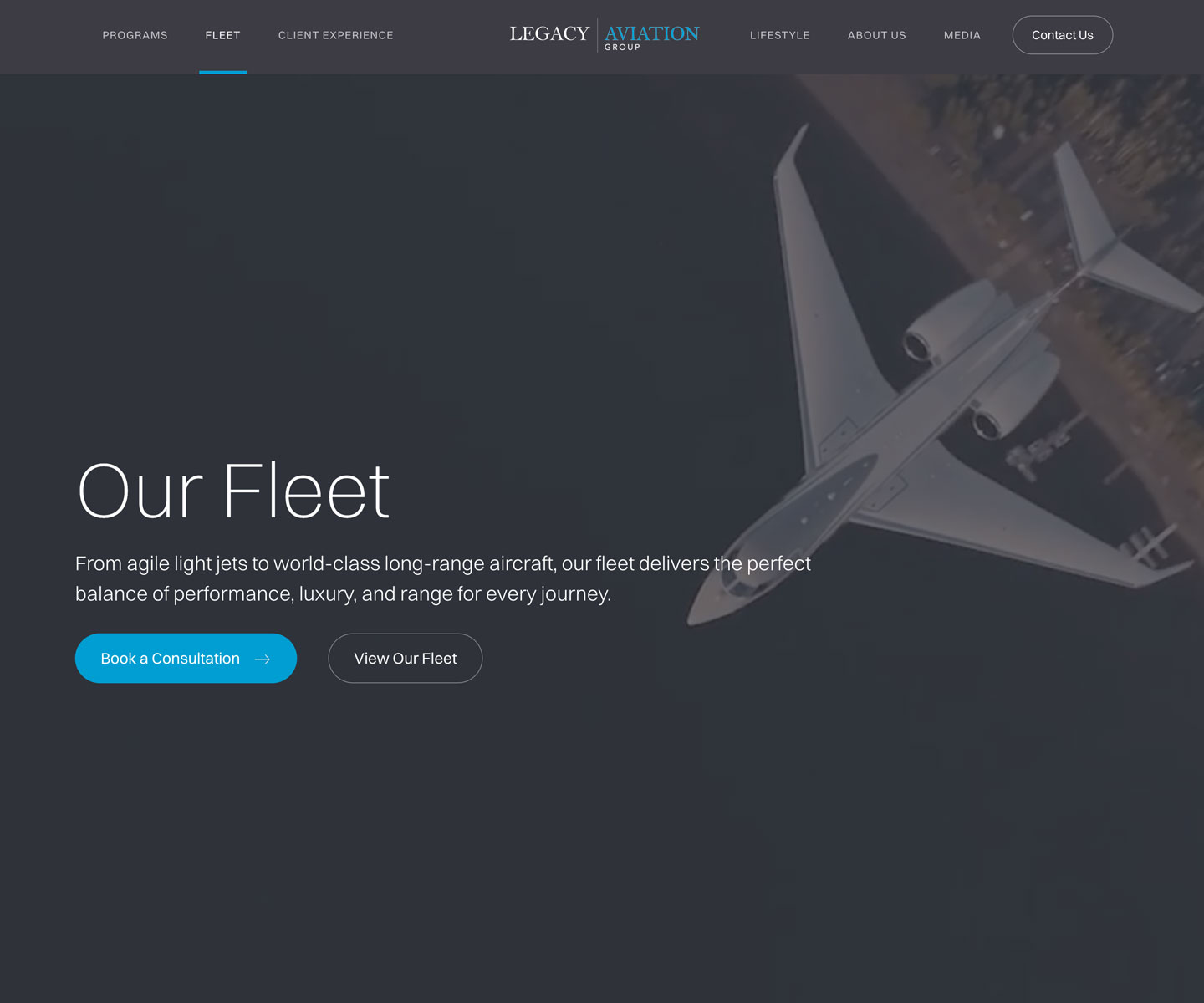Click the Contact Us outlined button
This screenshot has height=1003, width=1204.
1062,35
